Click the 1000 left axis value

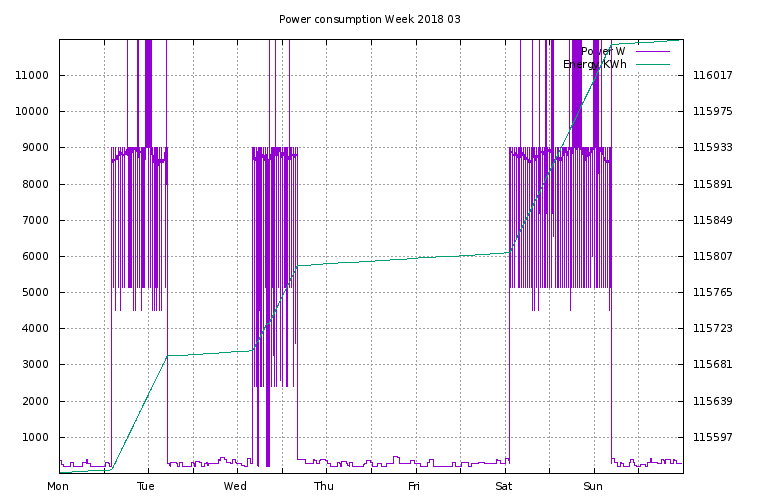pyautogui.click(x=35, y=437)
